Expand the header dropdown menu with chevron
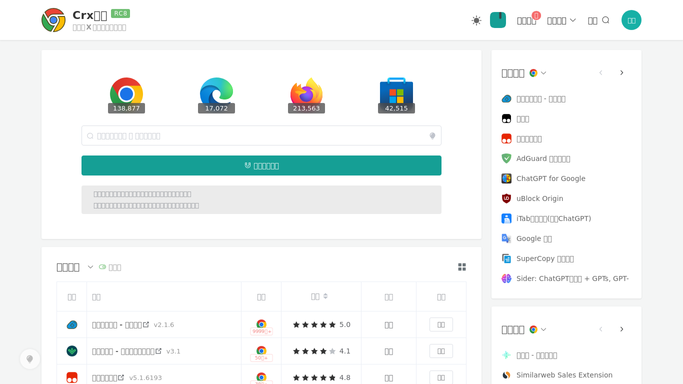The width and height of the screenshot is (683, 384). [x=561, y=20]
